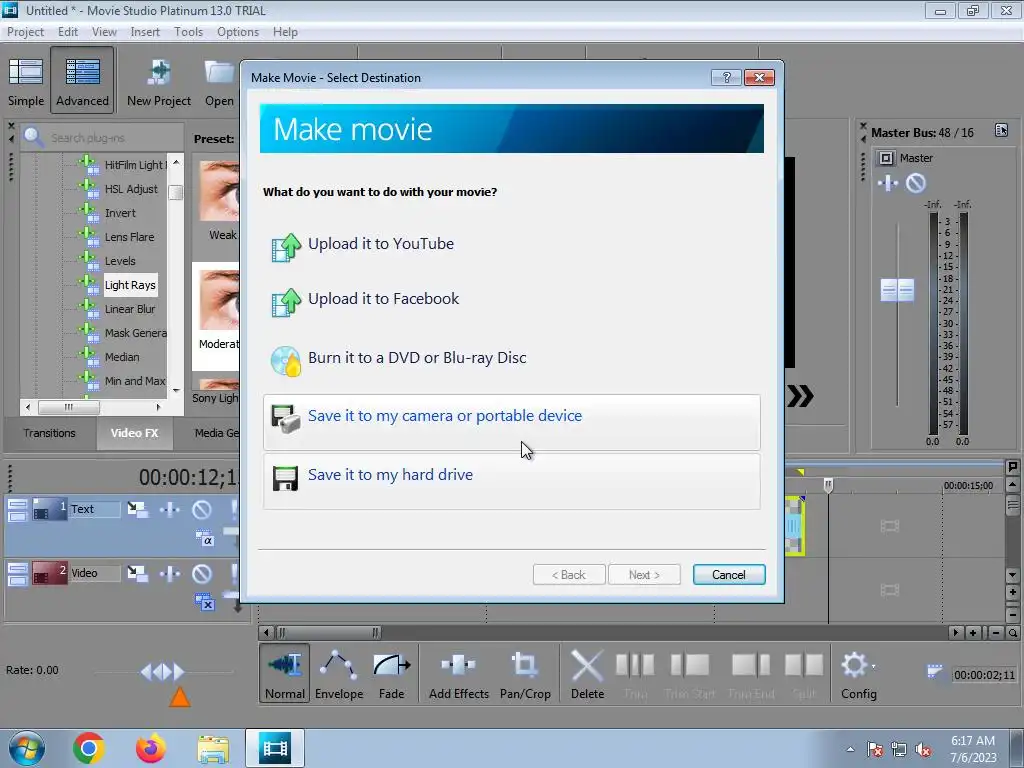This screenshot has width=1024, height=768.
Task: Click the Text track minimize/maximize icon
Action: [18, 510]
